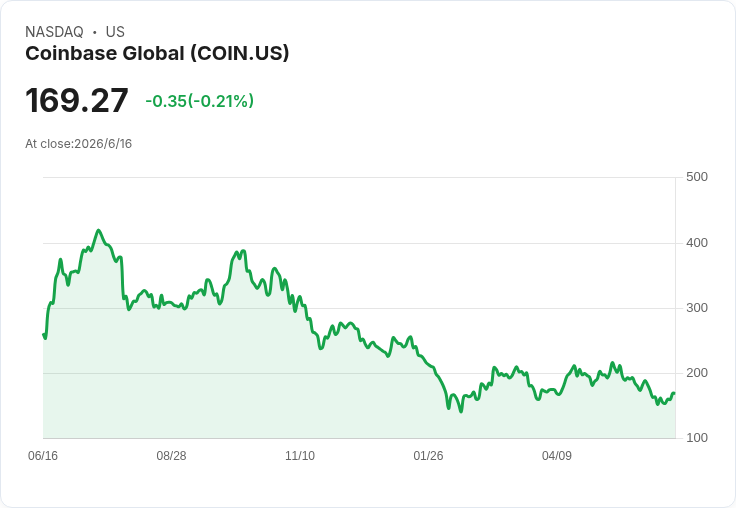
Task: Click the US market label
Action: [x=115, y=32]
